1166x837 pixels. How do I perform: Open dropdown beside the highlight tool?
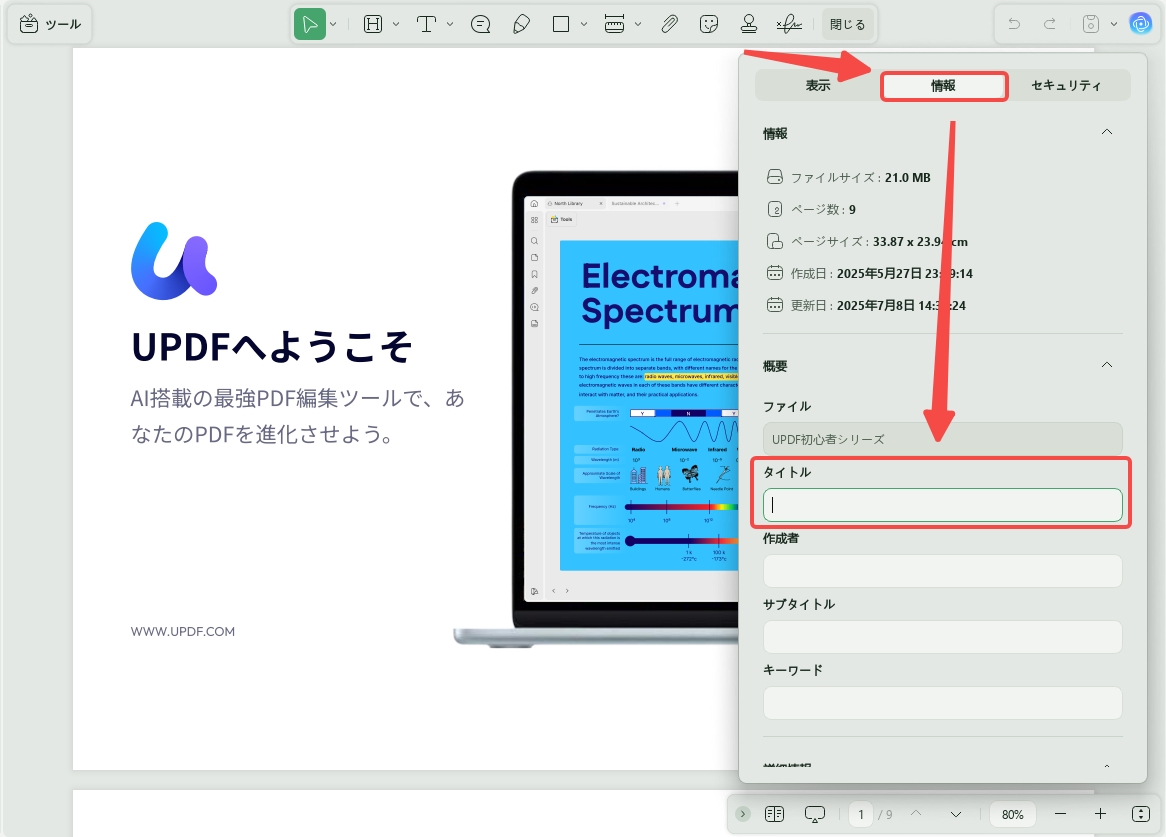coord(396,25)
